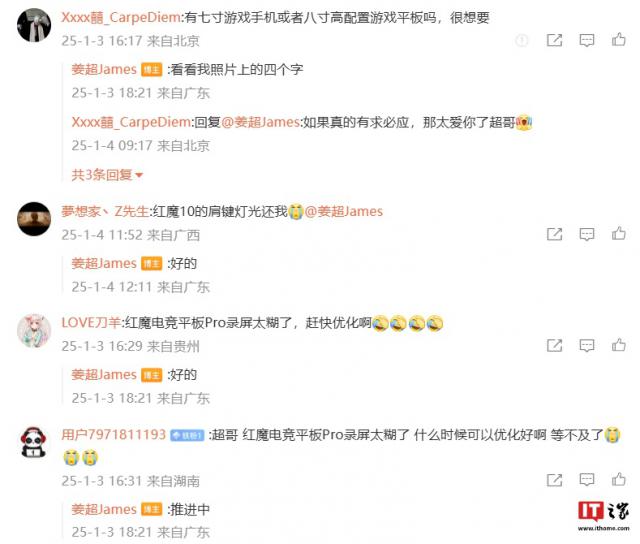
Task: Share LOVE刀羊's comment from 贵州
Action: tap(554, 345)
